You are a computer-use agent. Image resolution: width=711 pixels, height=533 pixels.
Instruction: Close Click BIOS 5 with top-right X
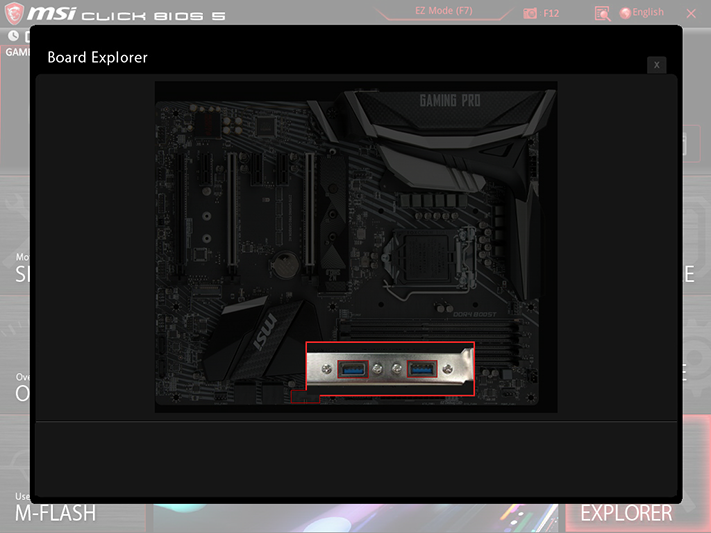[x=691, y=14]
